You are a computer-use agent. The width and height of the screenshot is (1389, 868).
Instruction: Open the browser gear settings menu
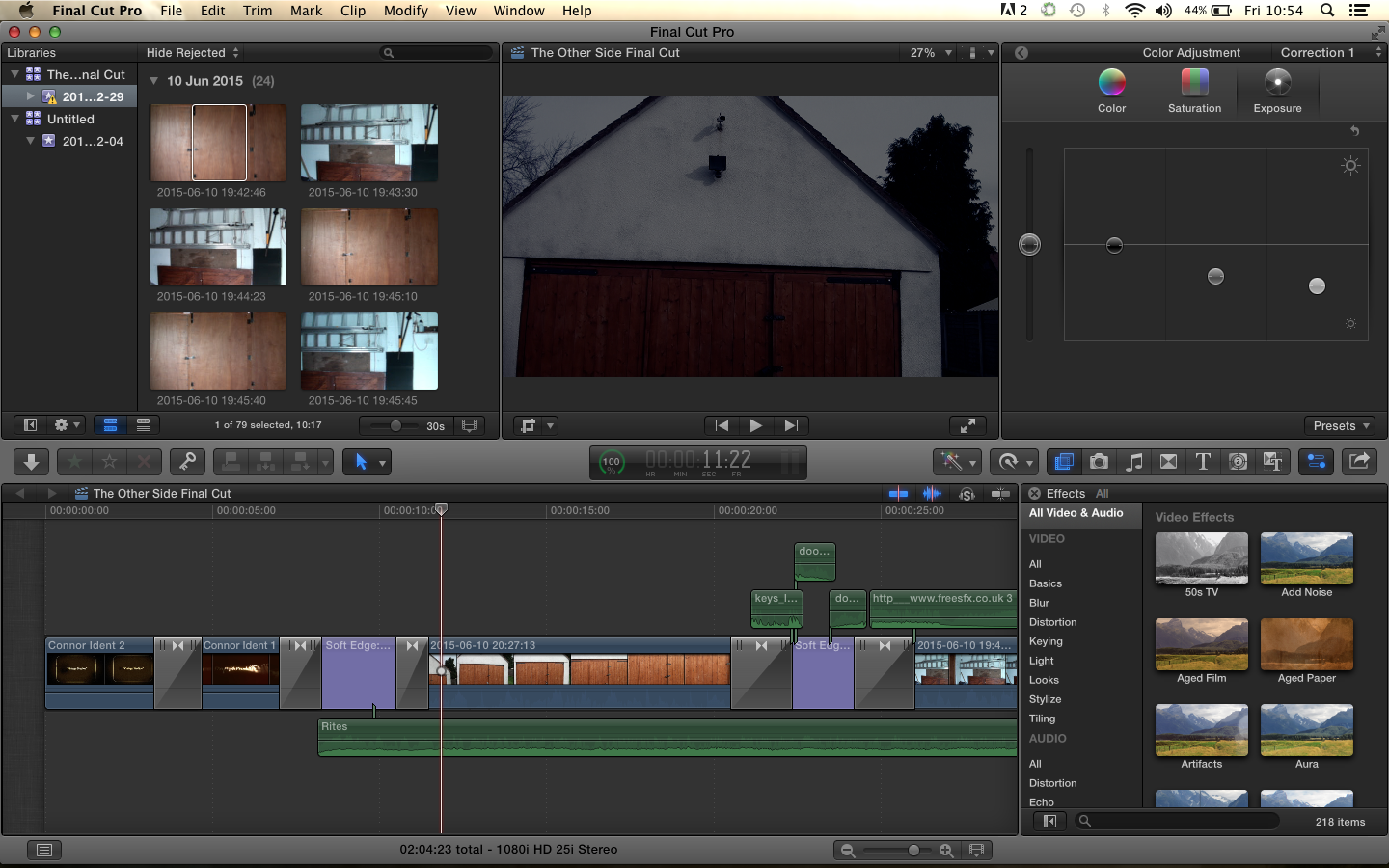(67, 424)
